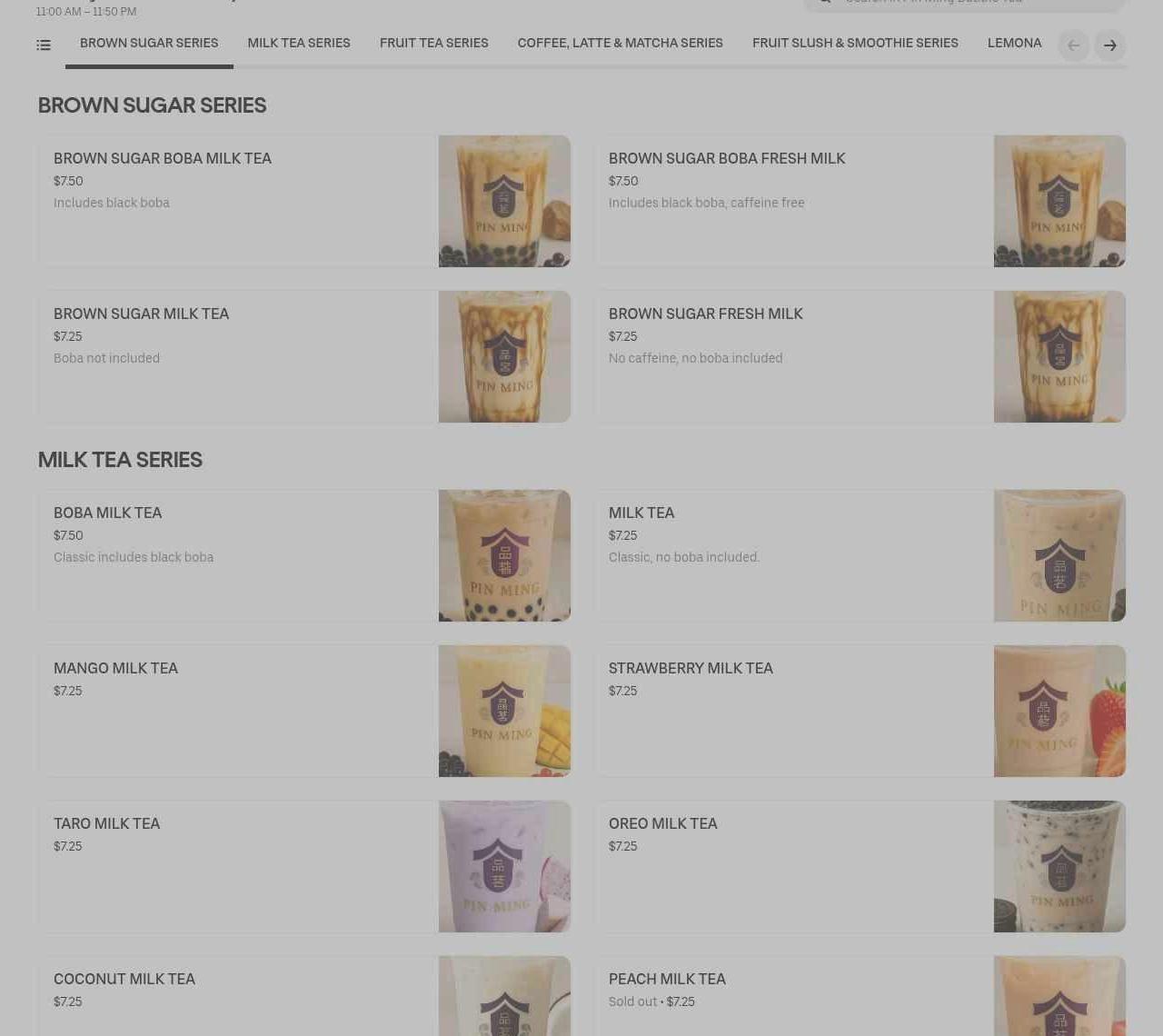The image size is (1163, 1036).
Task: Click the right arrow to show more categories
Action: click(x=1110, y=45)
